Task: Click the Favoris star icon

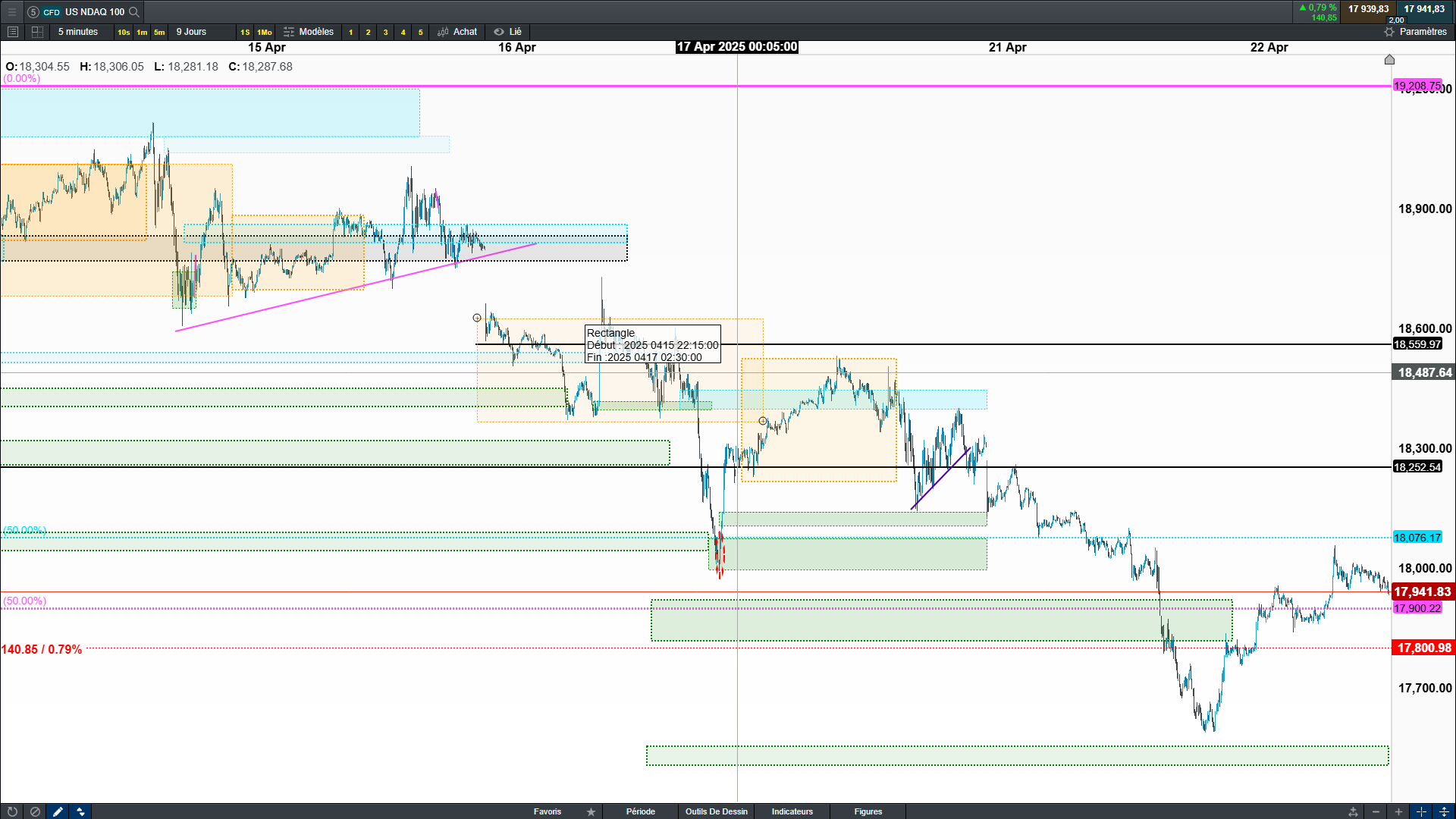Action: 591,811
